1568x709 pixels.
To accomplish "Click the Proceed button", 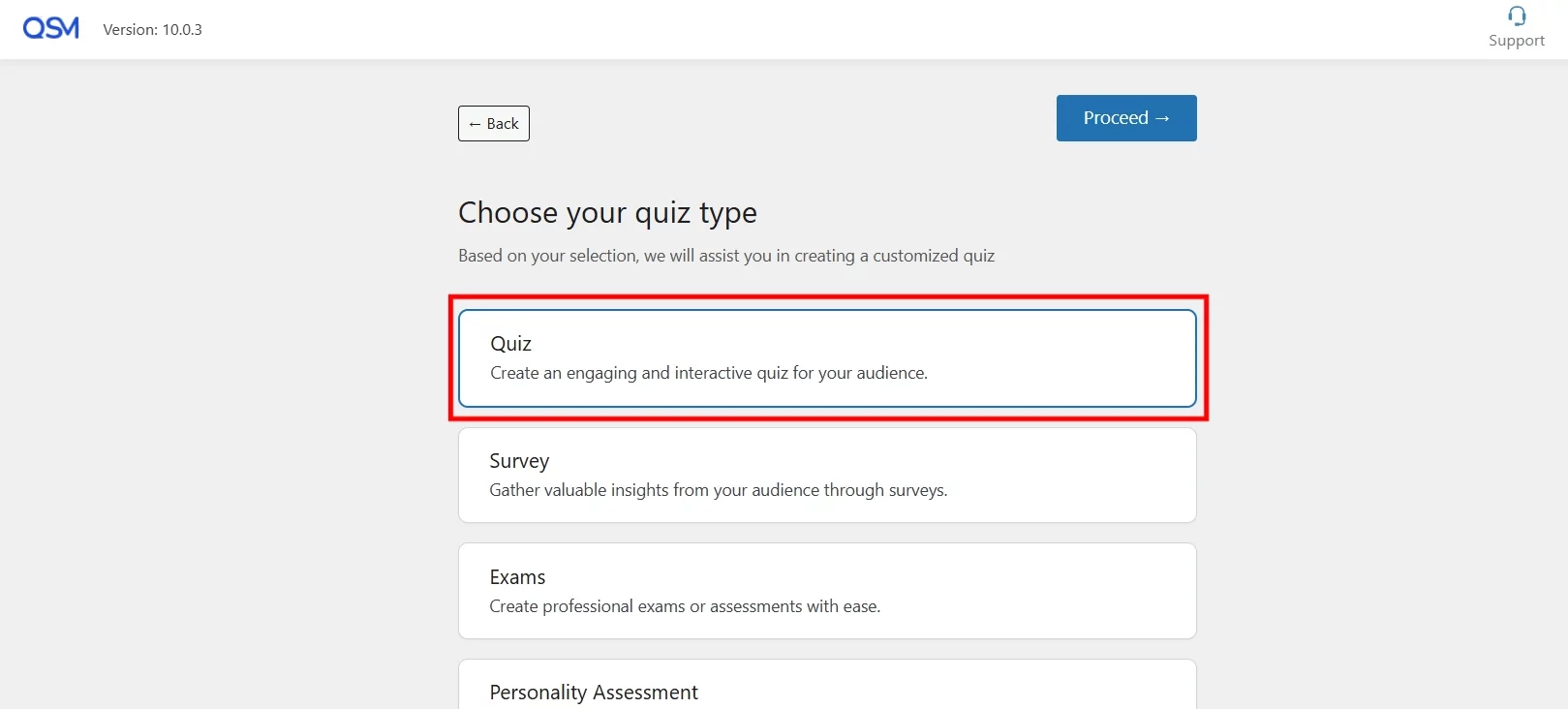I will point(1126,118).
